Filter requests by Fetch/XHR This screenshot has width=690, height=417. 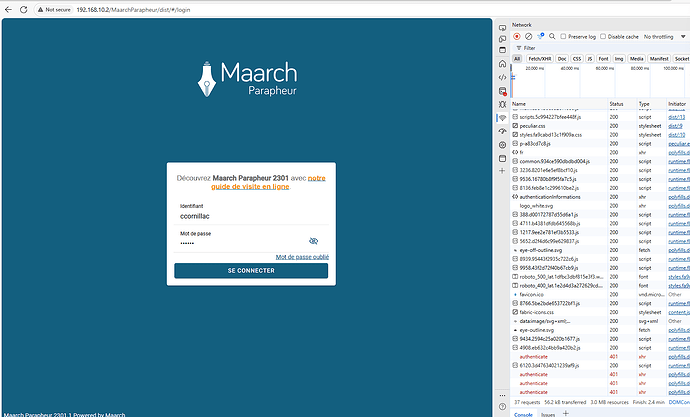coord(540,59)
